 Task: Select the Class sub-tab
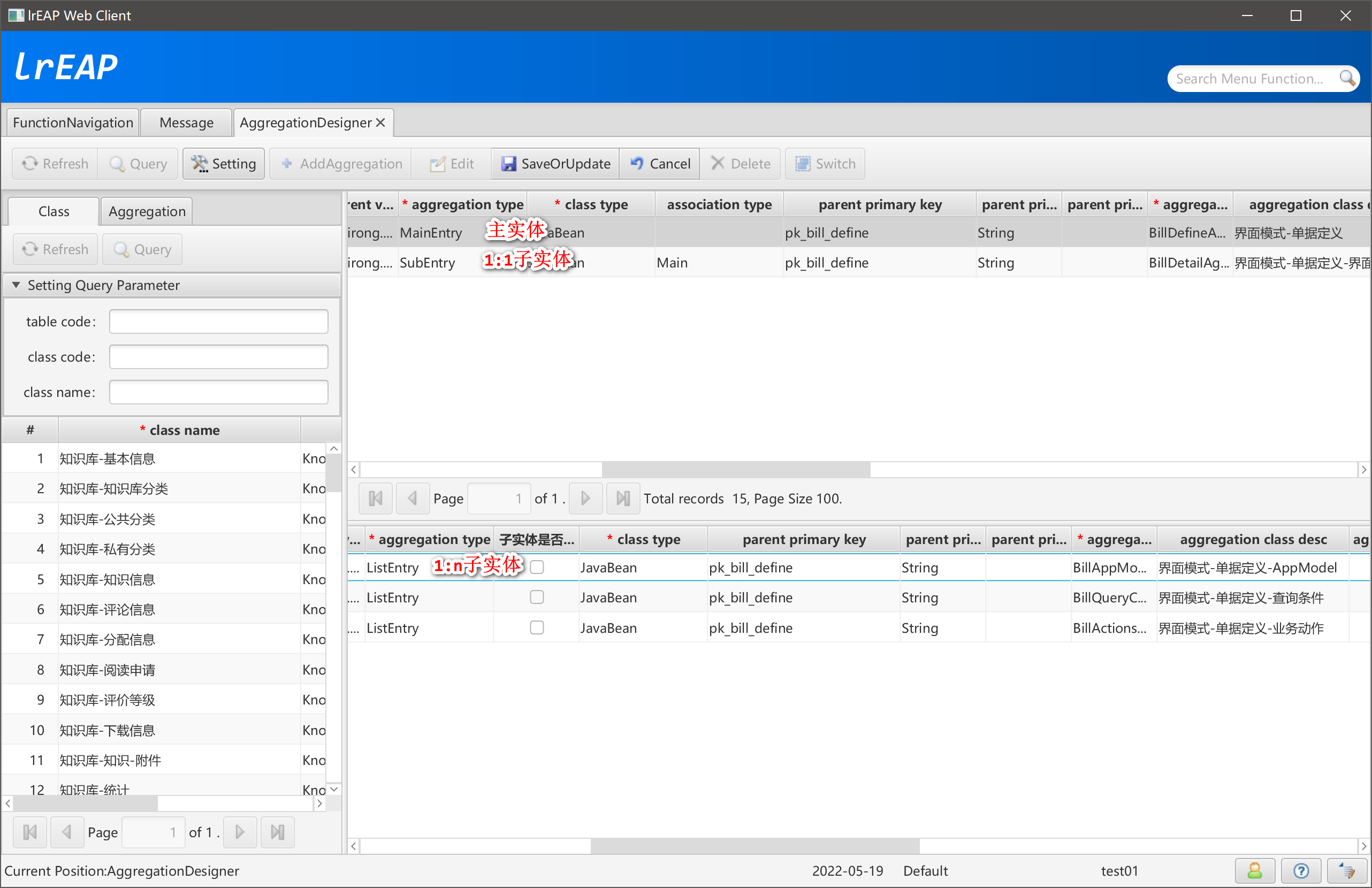54,211
